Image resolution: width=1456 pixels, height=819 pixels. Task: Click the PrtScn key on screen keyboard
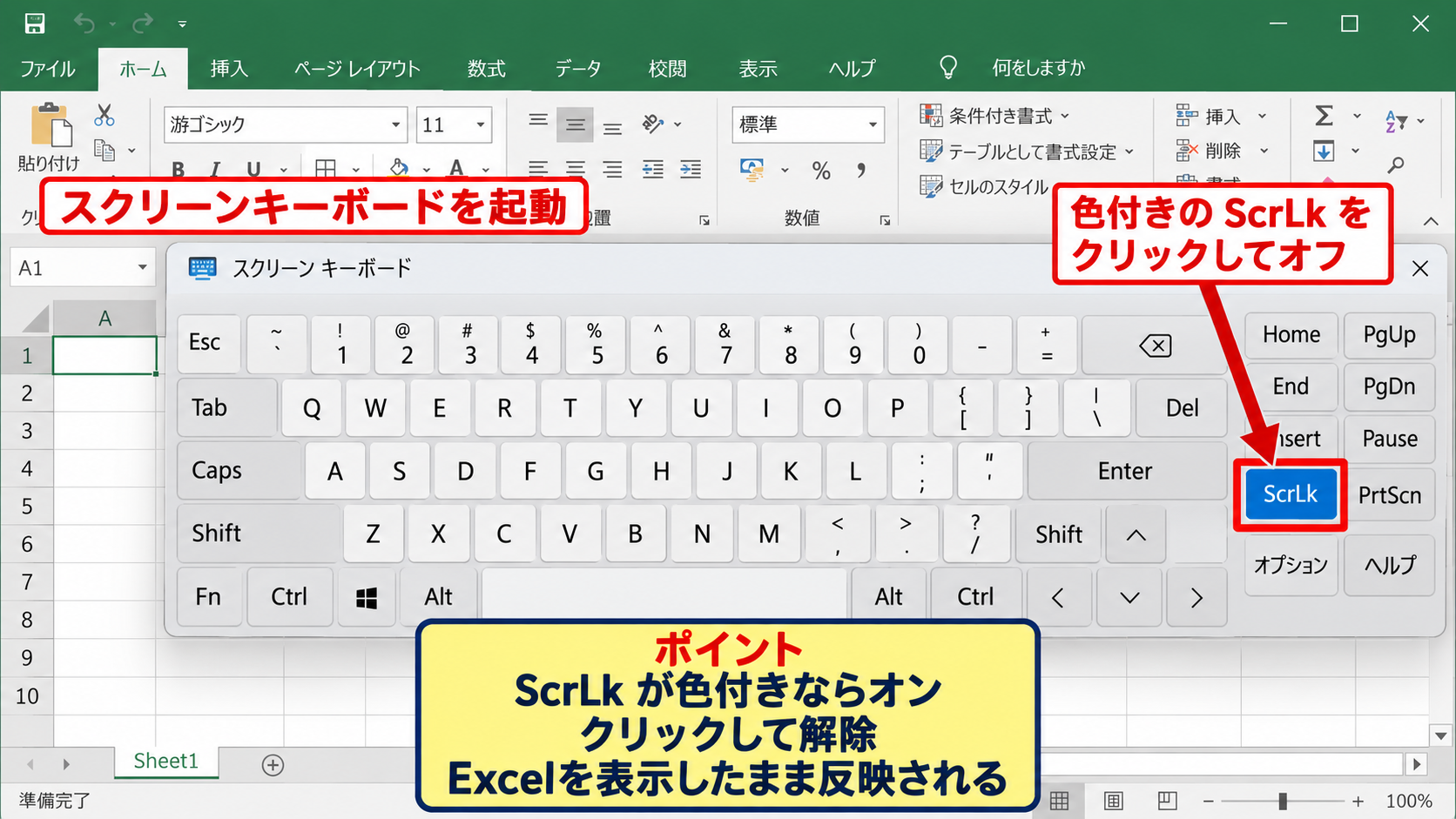[x=1390, y=495]
